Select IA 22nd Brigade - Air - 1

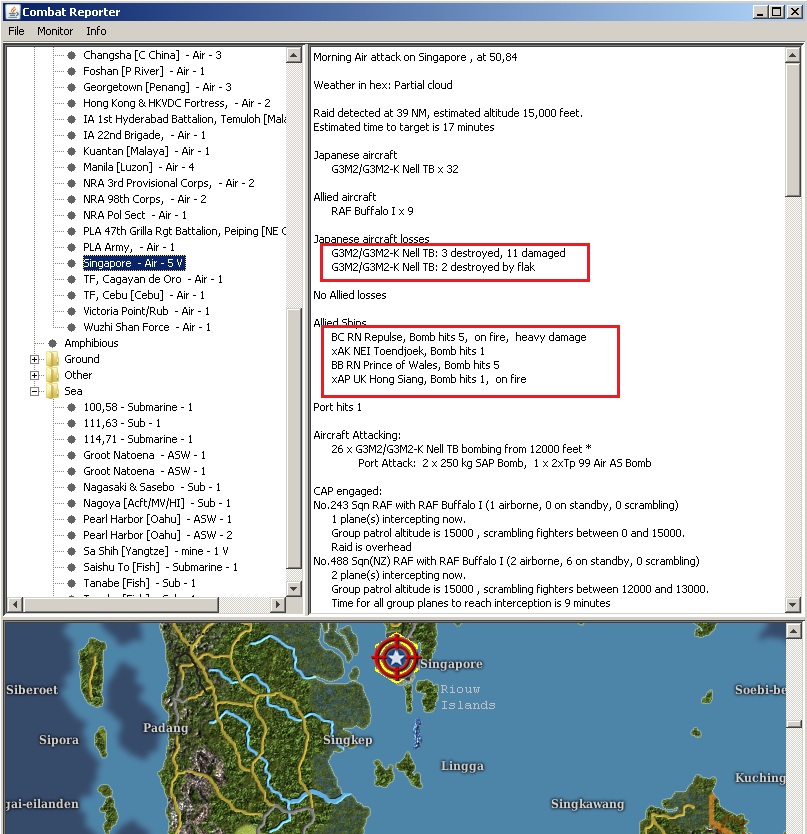click(144, 135)
